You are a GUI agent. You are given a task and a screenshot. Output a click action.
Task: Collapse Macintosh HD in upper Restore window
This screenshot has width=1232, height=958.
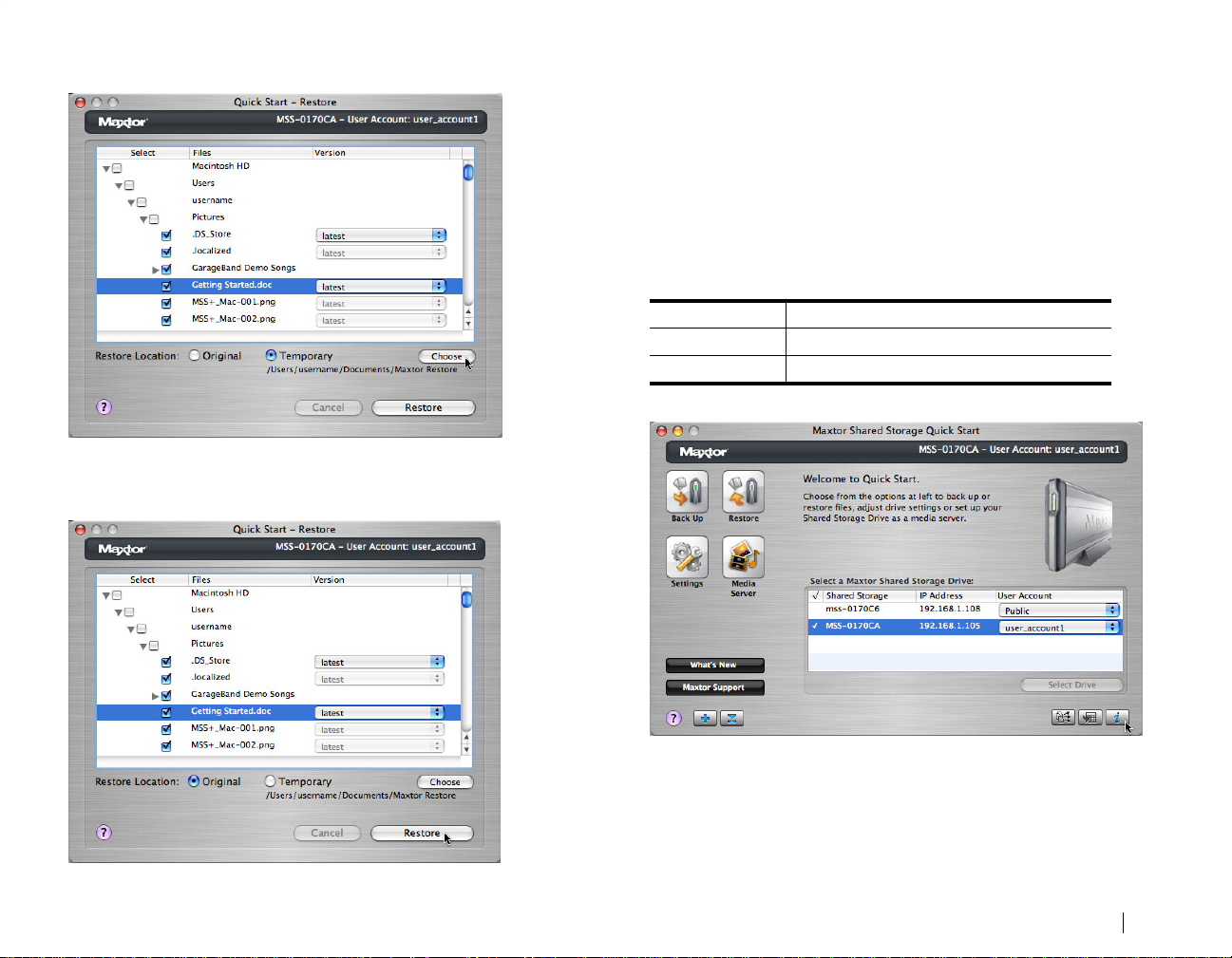[106, 169]
